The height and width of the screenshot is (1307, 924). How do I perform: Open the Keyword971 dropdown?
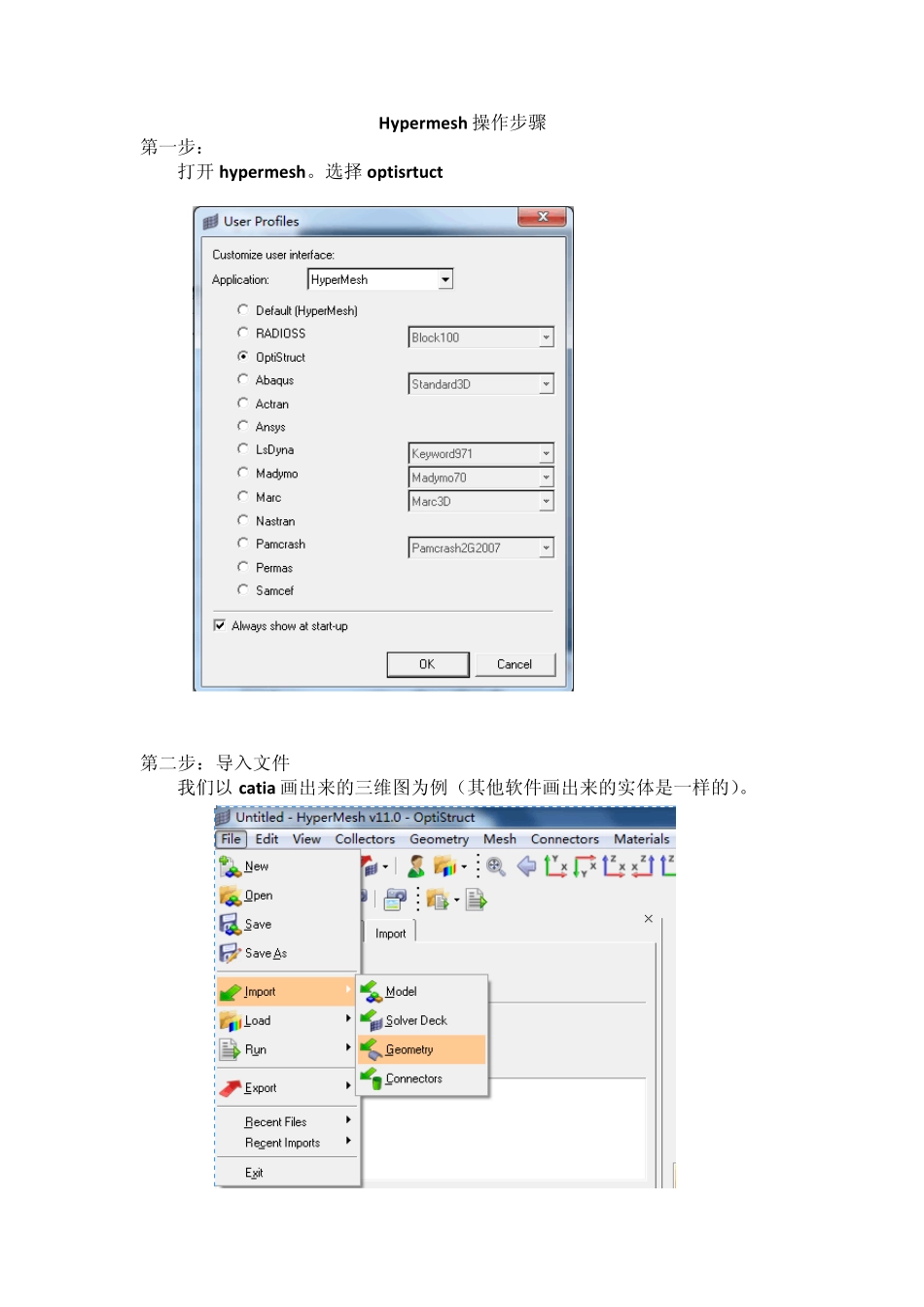click(481, 454)
